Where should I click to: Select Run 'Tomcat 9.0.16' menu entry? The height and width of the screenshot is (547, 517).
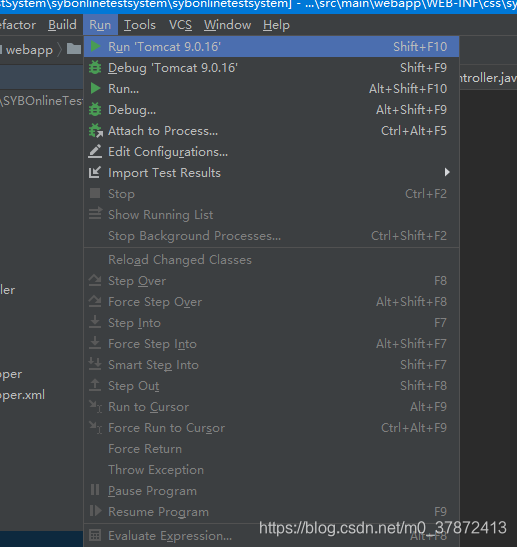point(271,46)
